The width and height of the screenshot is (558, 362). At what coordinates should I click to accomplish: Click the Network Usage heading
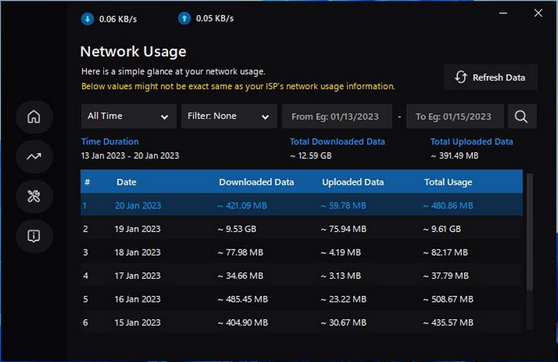(x=133, y=52)
